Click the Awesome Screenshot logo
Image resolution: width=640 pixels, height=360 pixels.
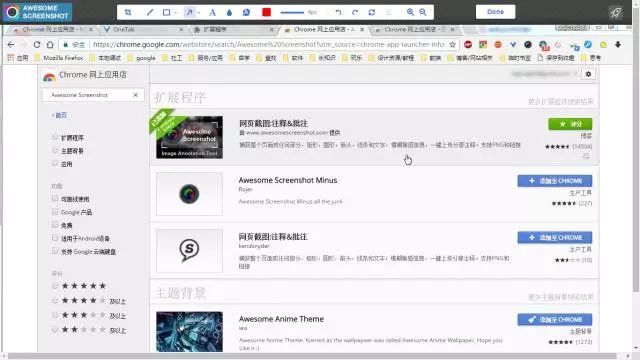[x=38, y=12]
